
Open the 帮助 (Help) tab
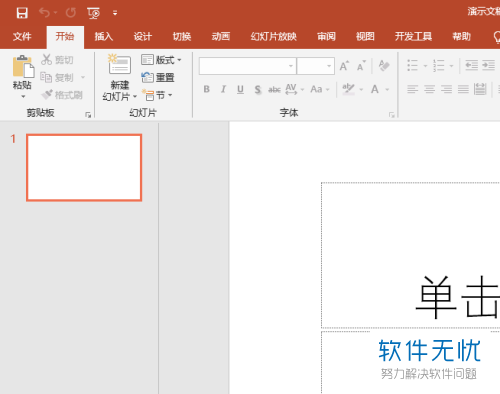462,36
